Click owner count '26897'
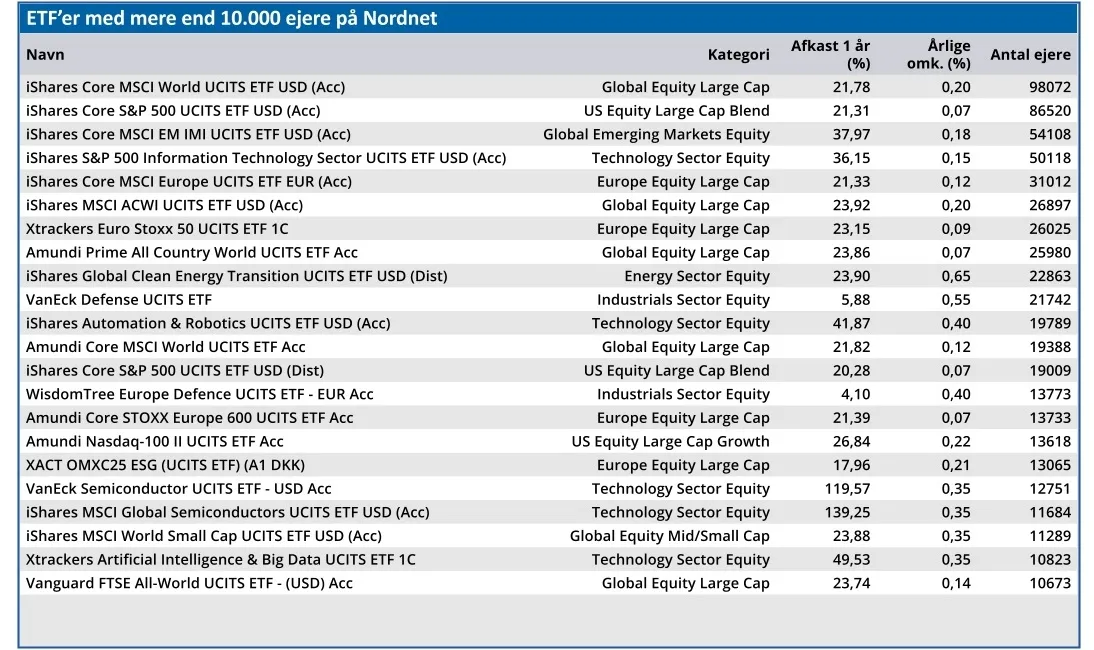The height and width of the screenshot is (650, 1094). pyautogui.click(x=1050, y=206)
